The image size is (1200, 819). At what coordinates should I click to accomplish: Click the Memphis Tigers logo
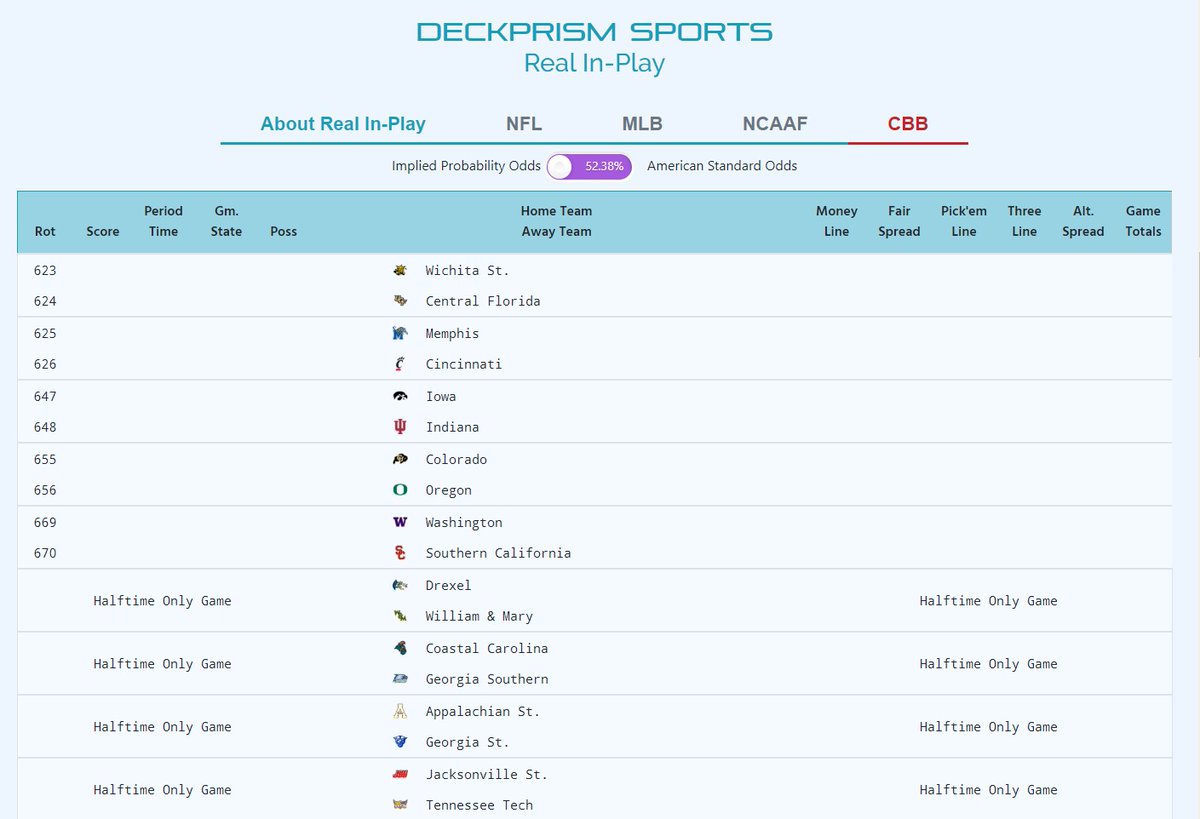click(400, 333)
